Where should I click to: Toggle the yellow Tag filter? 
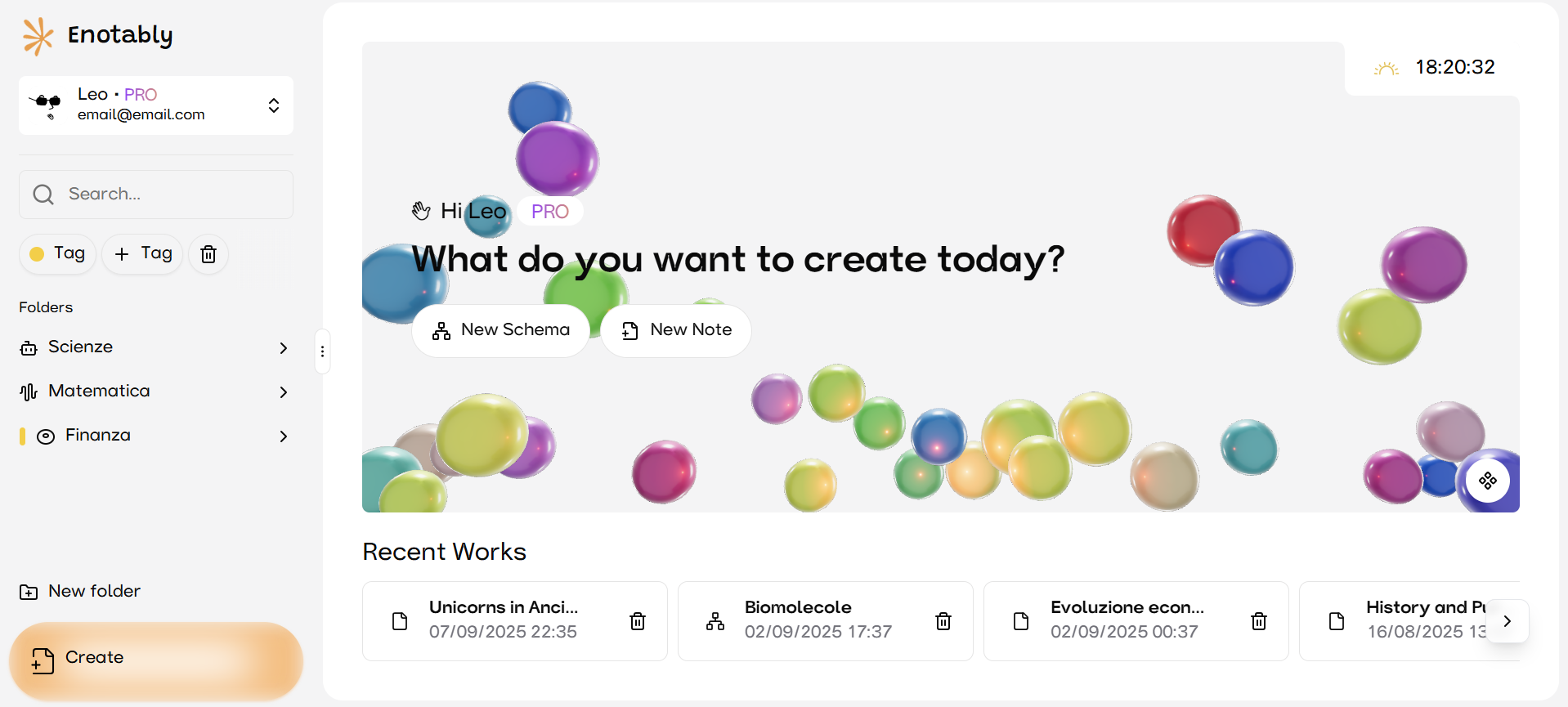[58, 254]
